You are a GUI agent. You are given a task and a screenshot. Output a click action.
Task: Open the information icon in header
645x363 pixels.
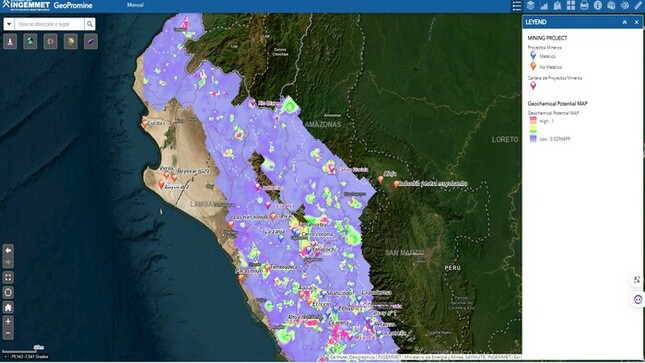pos(598,5)
